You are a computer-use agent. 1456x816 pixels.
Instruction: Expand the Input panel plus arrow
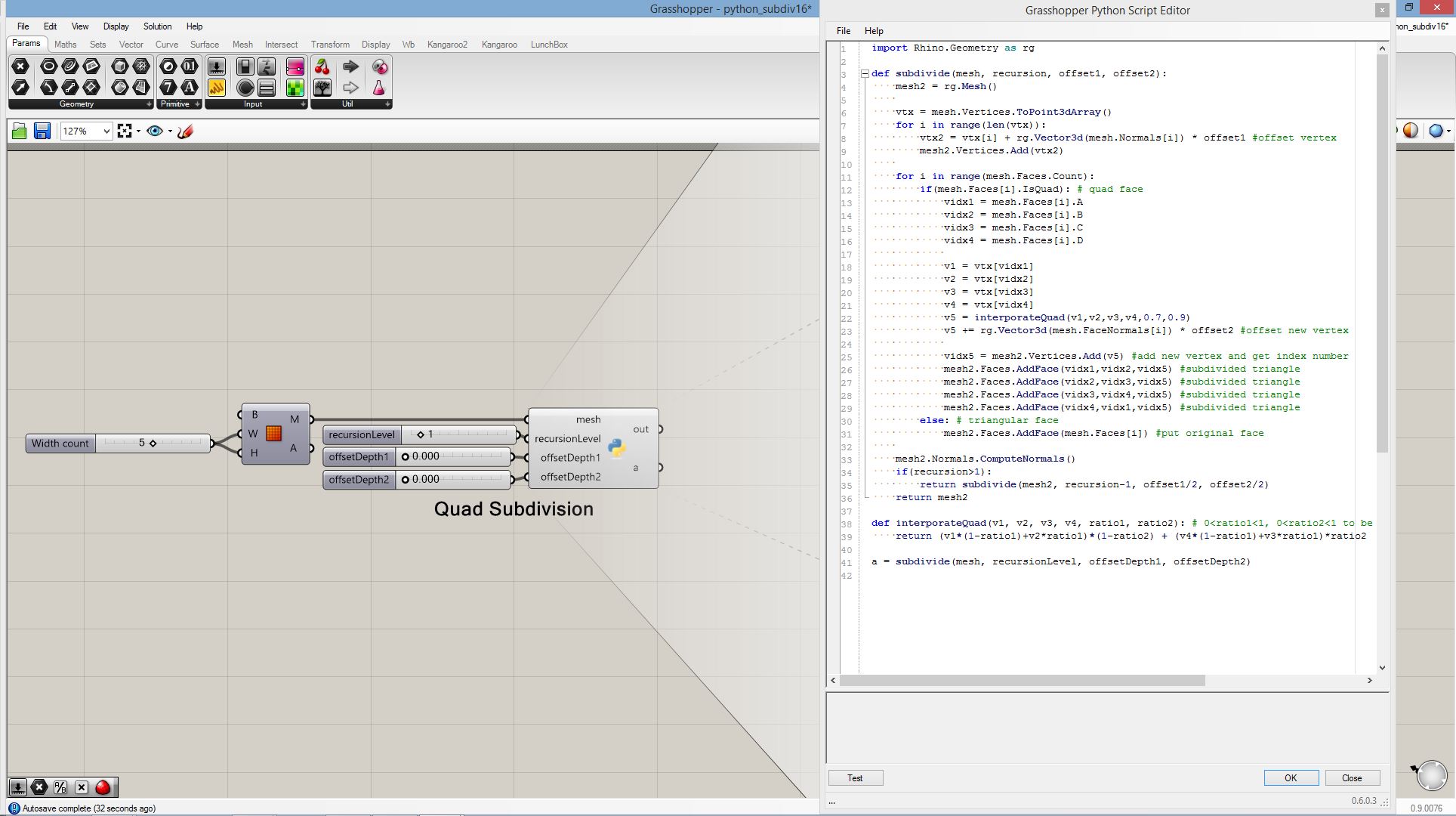coord(303,104)
